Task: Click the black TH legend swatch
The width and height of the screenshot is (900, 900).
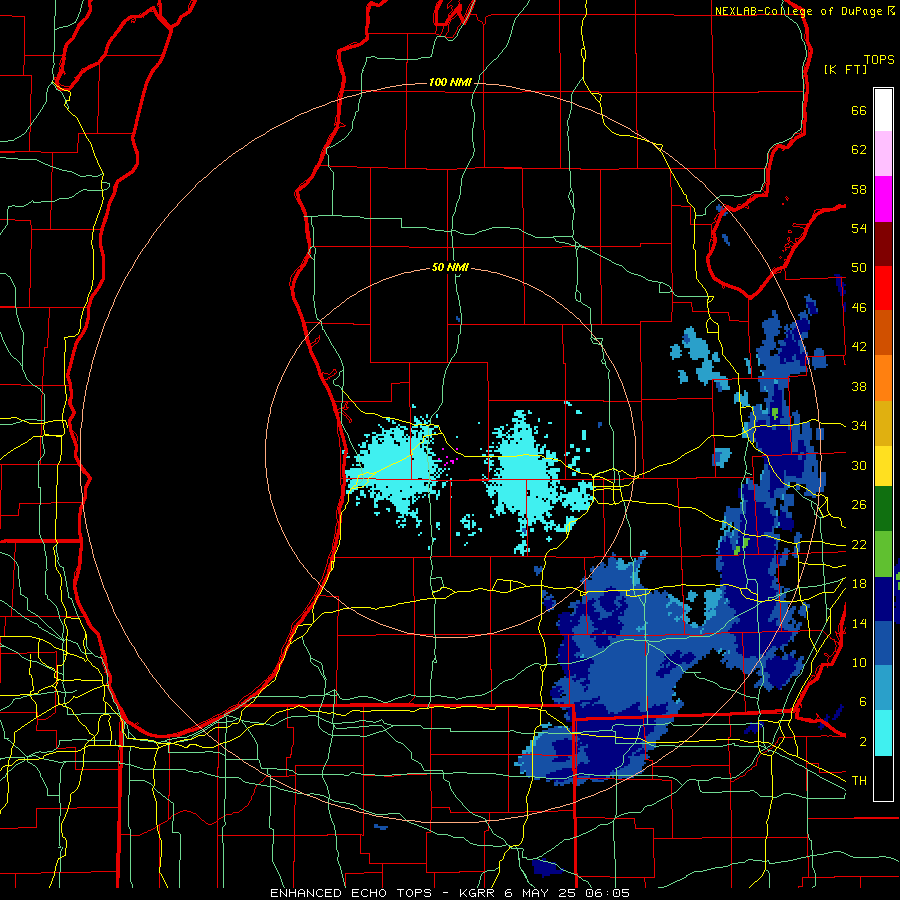Action: [883, 778]
